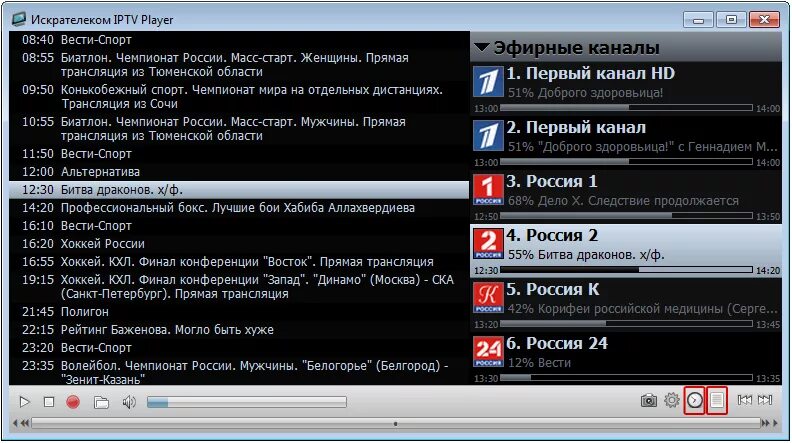This screenshot has width=792, height=443.
Task: Select the 16:10 Вести-Спорт entry
Action: (x=239, y=226)
